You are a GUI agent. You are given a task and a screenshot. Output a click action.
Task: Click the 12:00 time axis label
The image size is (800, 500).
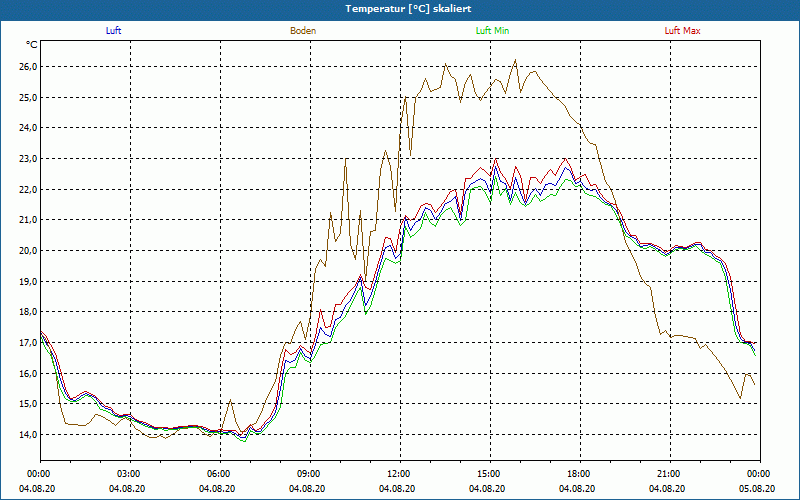[399, 473]
